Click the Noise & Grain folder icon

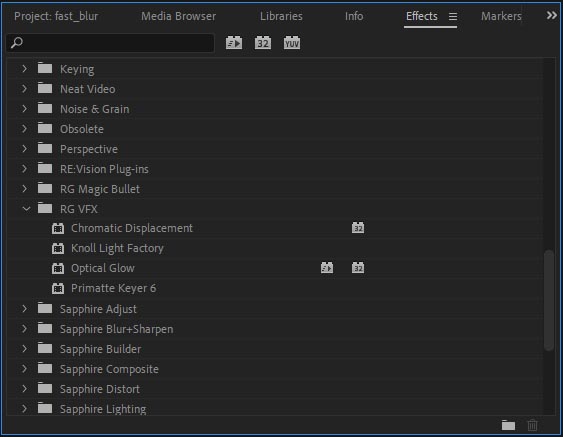pos(45,108)
